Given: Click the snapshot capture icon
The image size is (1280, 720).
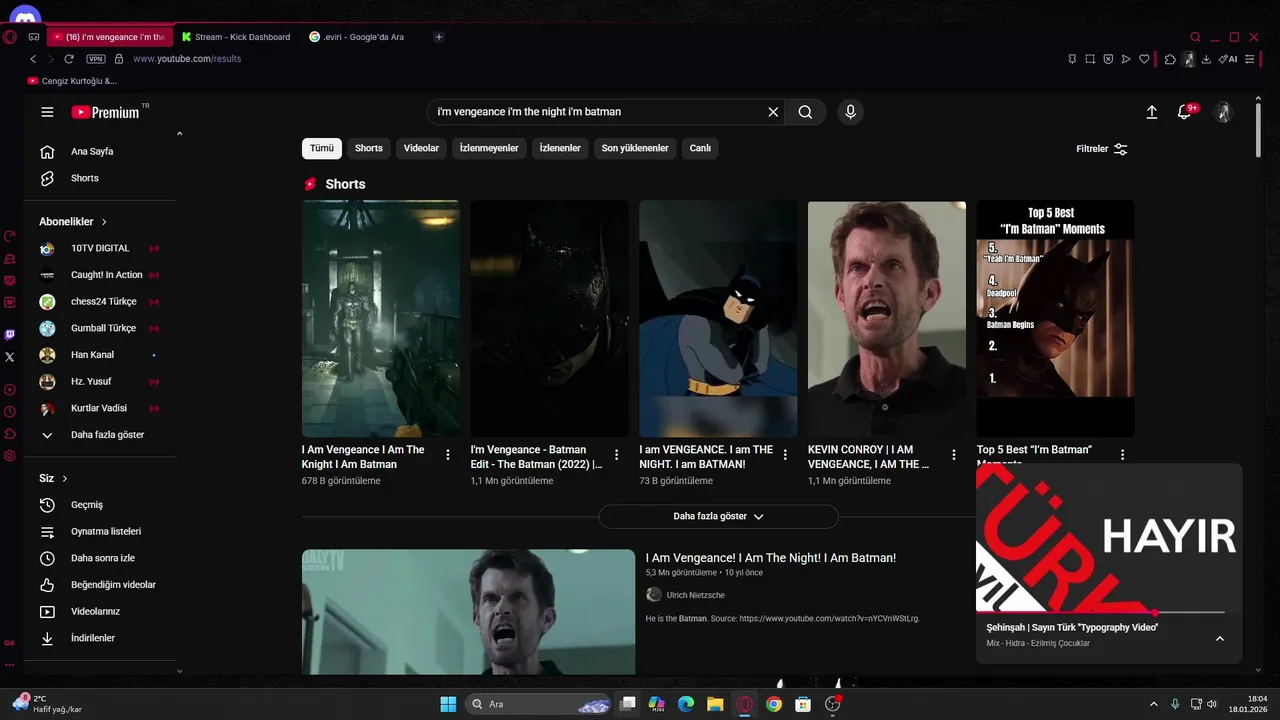Looking at the screenshot, I should click(x=1090, y=59).
